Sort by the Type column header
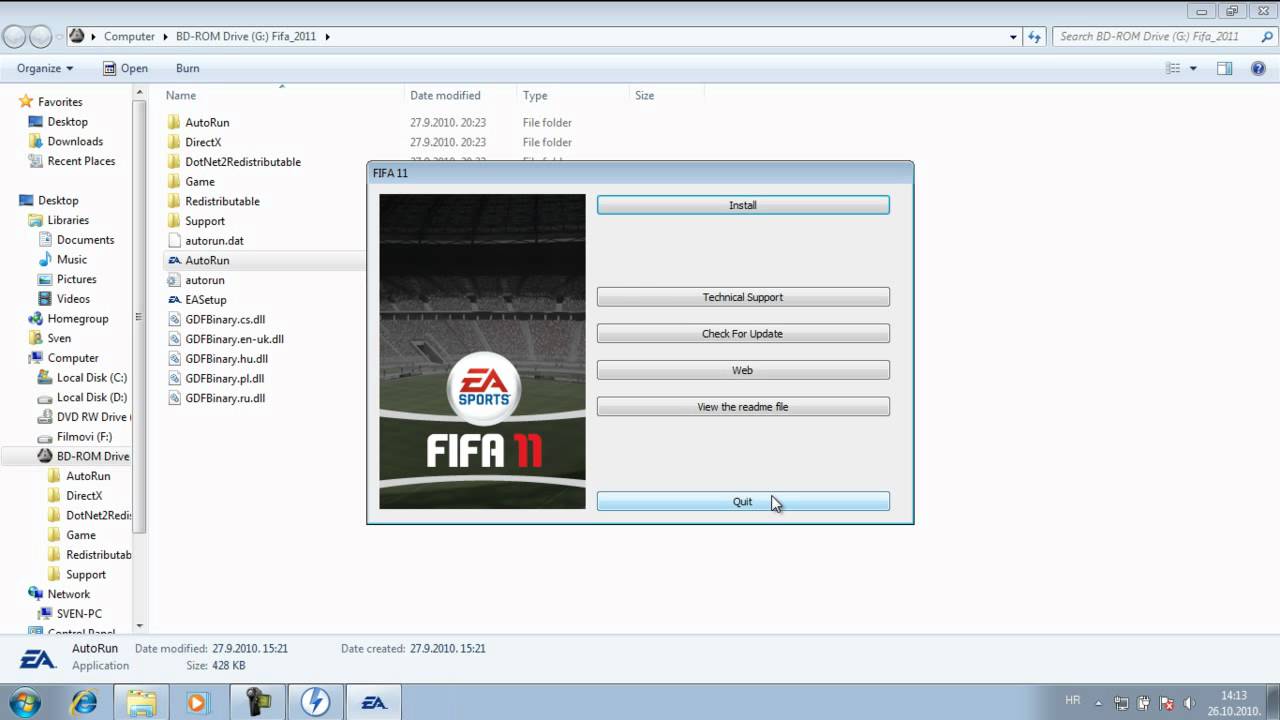Screen dimensions: 1280x720 click(535, 95)
